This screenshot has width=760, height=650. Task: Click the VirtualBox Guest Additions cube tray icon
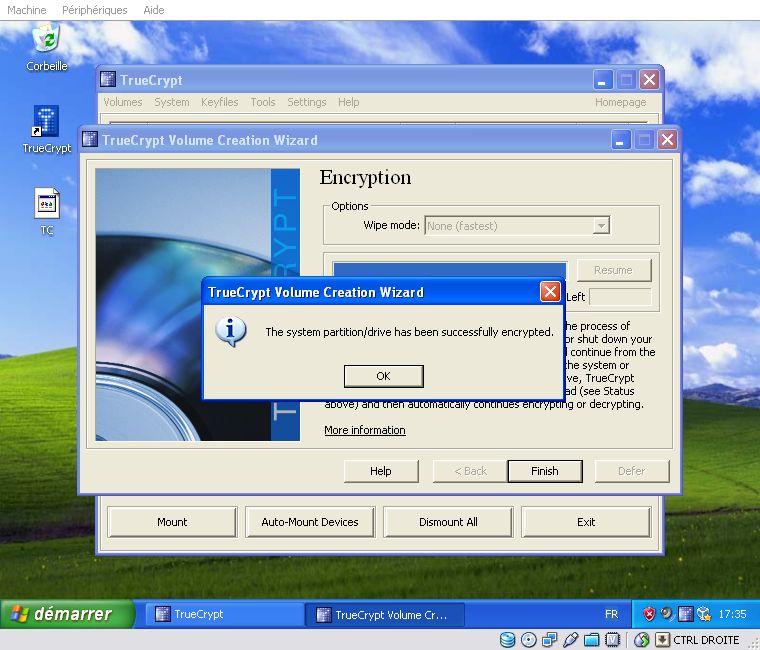coord(704,614)
